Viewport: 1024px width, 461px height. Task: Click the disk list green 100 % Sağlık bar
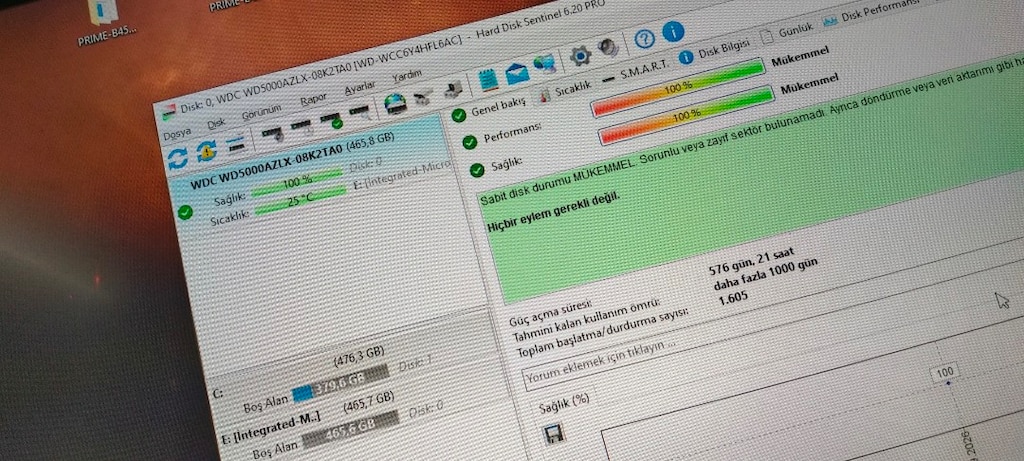tap(297, 182)
